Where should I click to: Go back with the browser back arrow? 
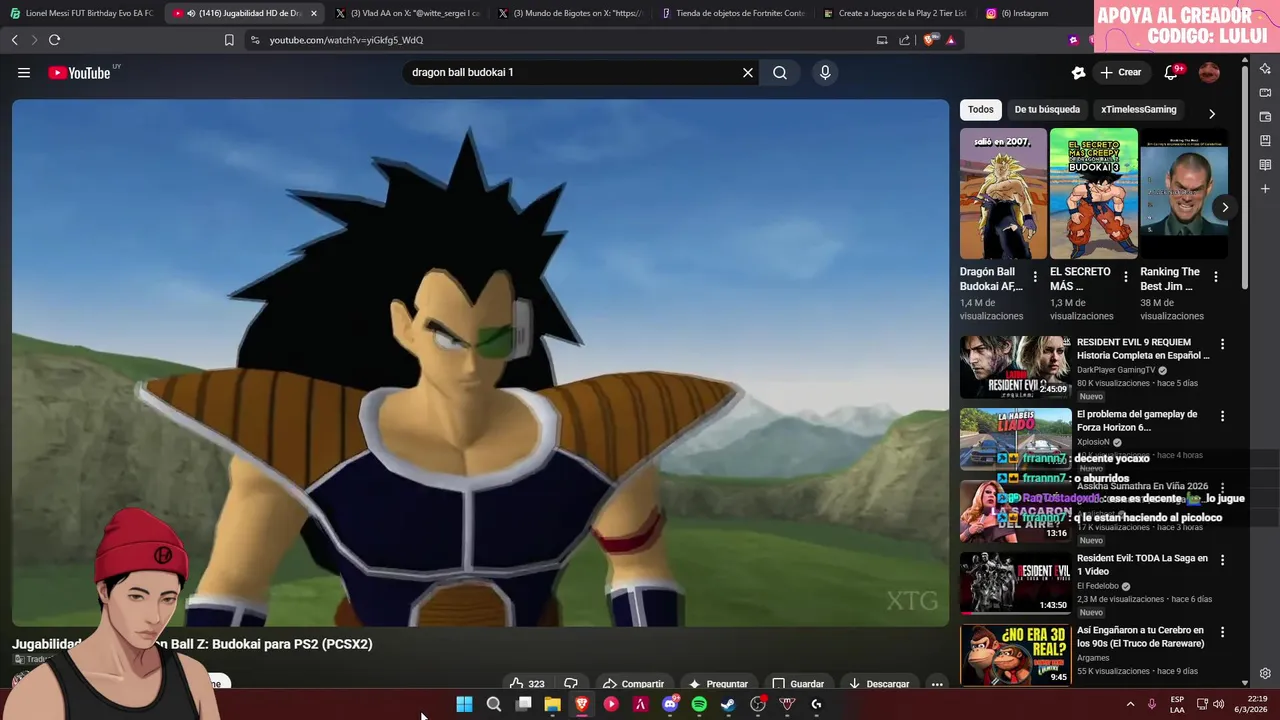coord(14,40)
